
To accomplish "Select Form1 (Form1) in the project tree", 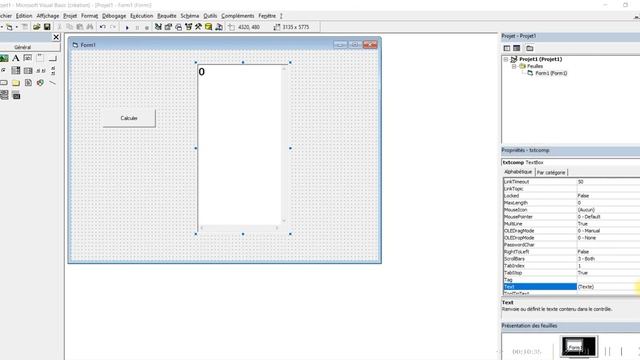I will click(551, 73).
